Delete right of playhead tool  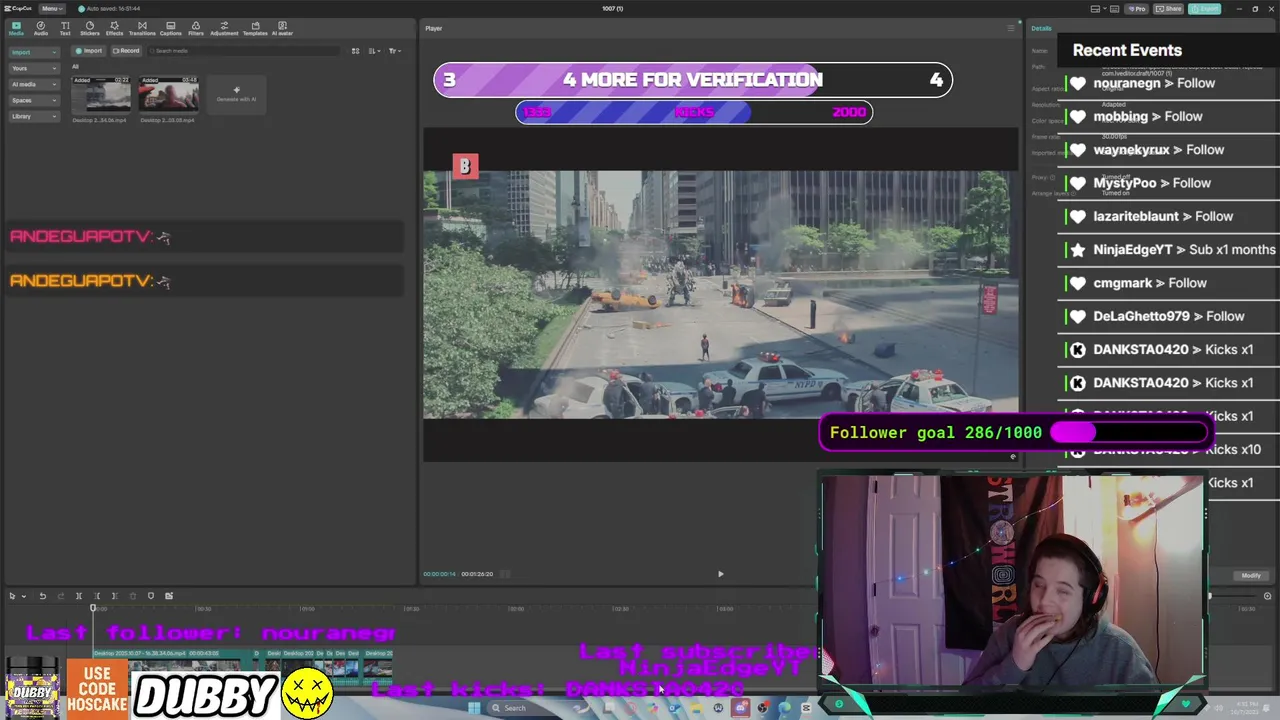tap(114, 596)
